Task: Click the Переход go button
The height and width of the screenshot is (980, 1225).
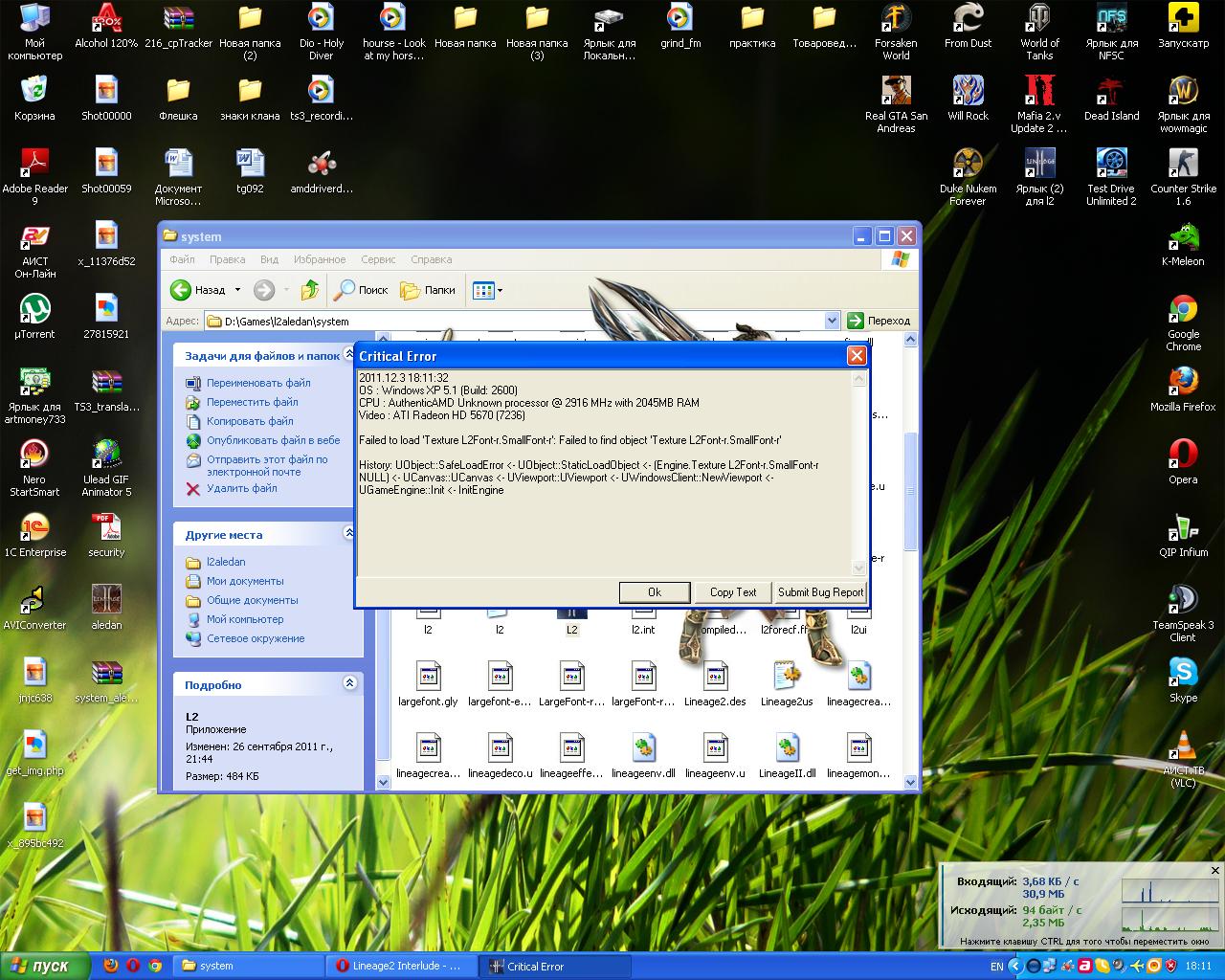Action: tap(879, 321)
